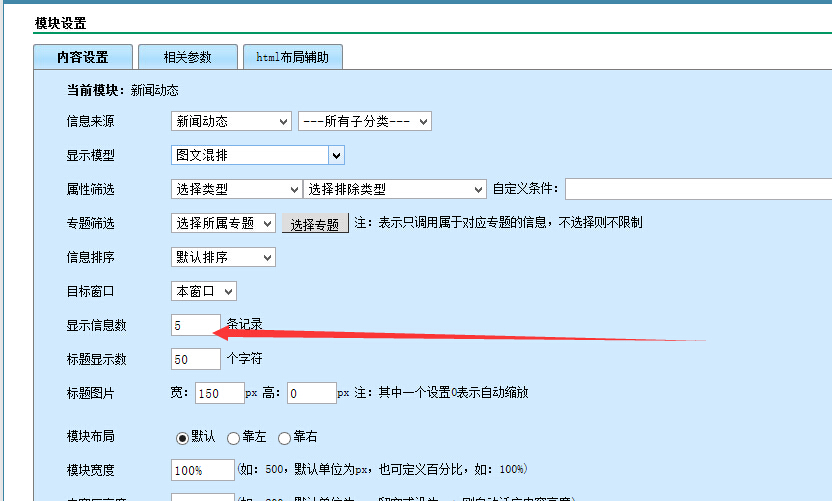
Task: Open the 图文混排 display model dropdown
Action: pos(258,155)
